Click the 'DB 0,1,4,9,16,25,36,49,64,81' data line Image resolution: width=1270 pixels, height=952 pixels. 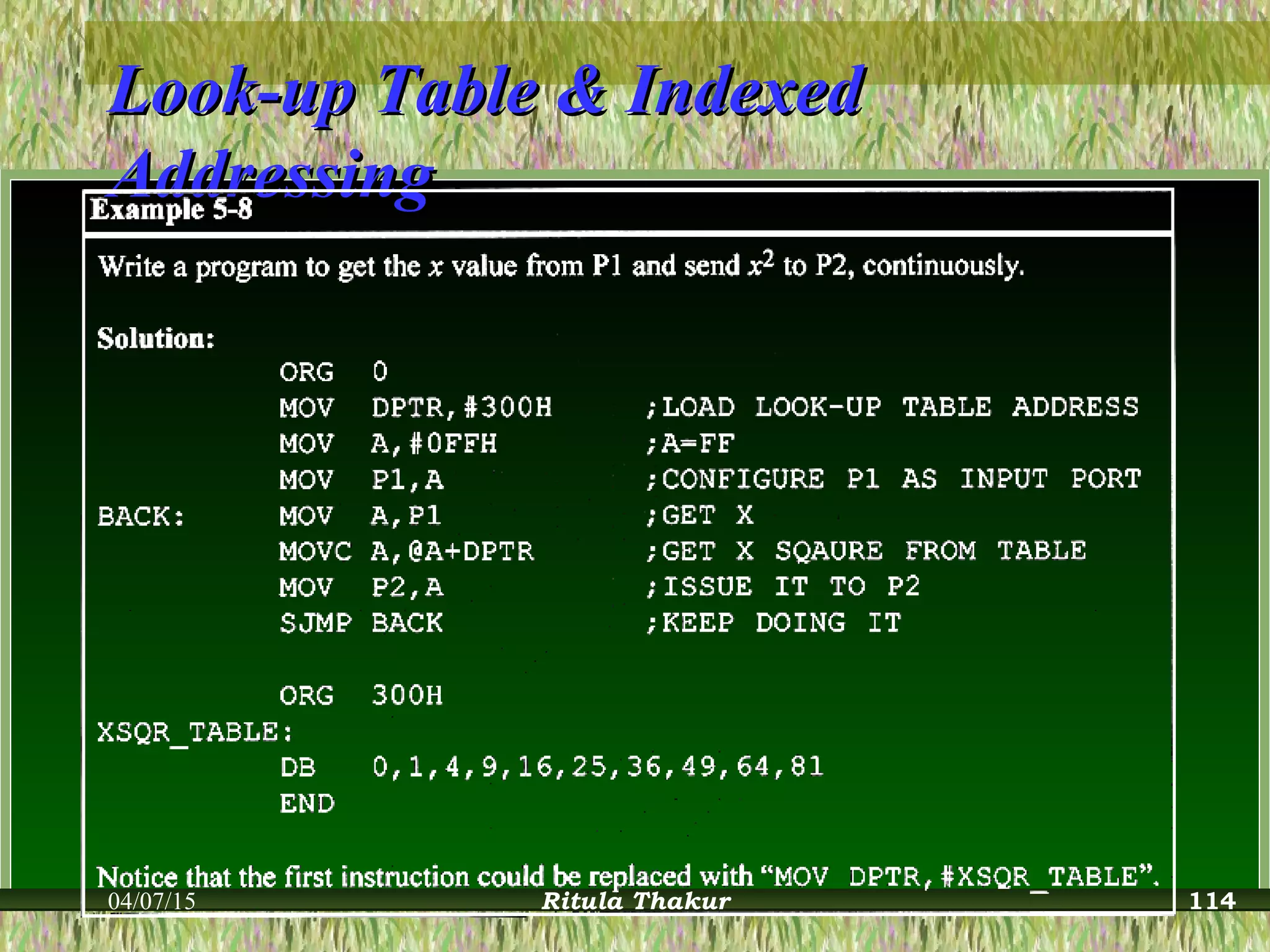[x=552, y=767]
